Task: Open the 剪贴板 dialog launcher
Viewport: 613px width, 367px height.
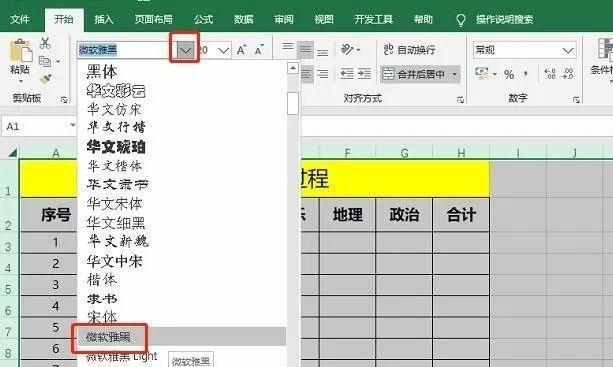Action: pyautogui.click(x=64, y=100)
